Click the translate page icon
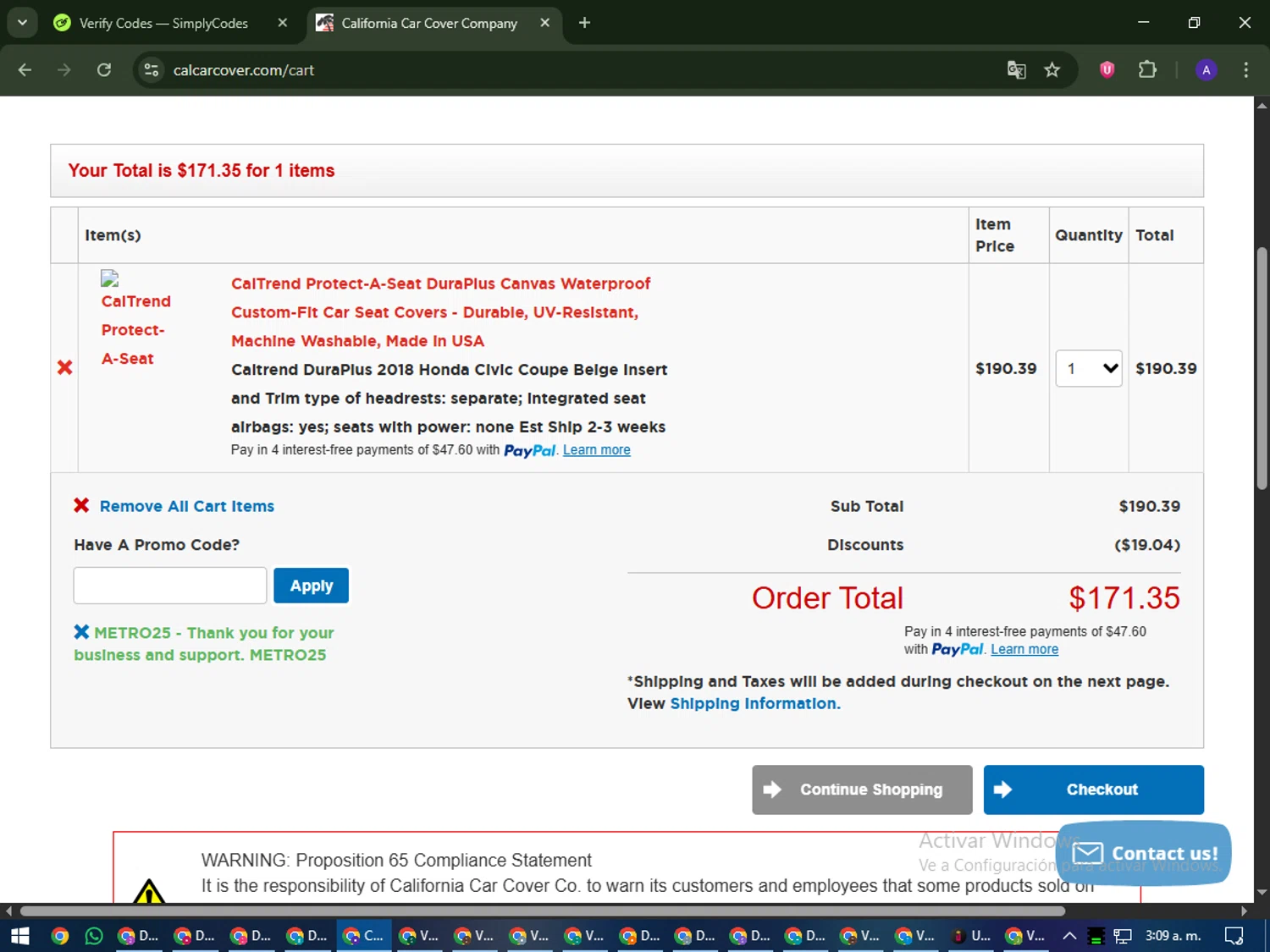 [x=1016, y=69]
